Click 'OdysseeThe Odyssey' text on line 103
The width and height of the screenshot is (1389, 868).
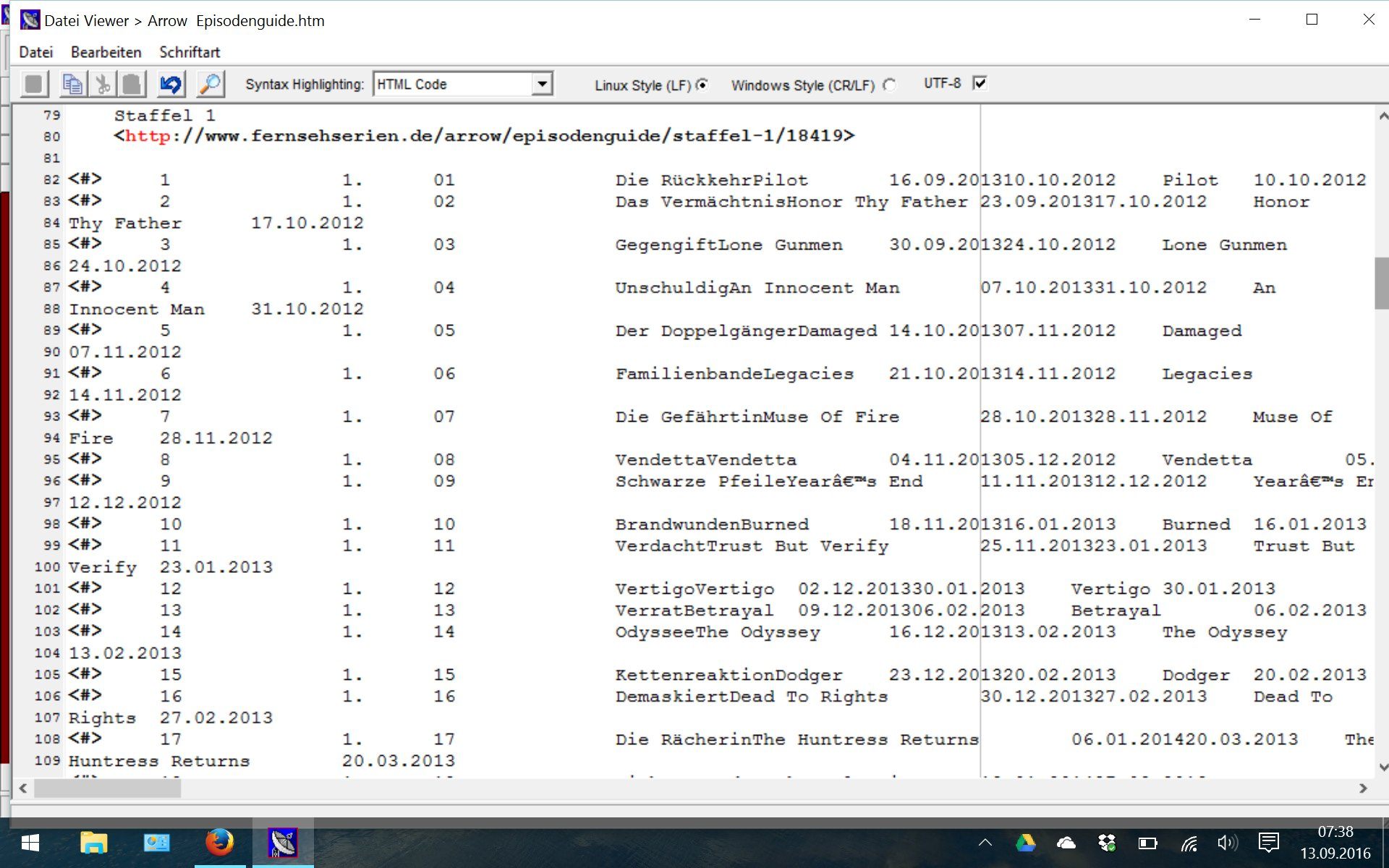pos(718,632)
